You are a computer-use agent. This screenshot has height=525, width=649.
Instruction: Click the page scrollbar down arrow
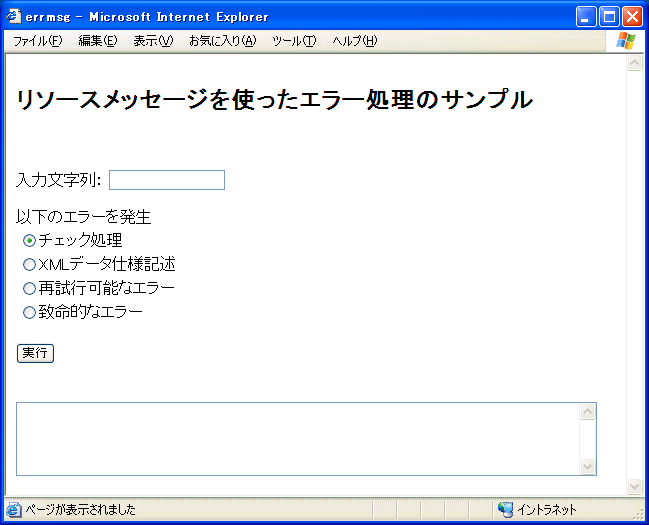tap(635, 486)
